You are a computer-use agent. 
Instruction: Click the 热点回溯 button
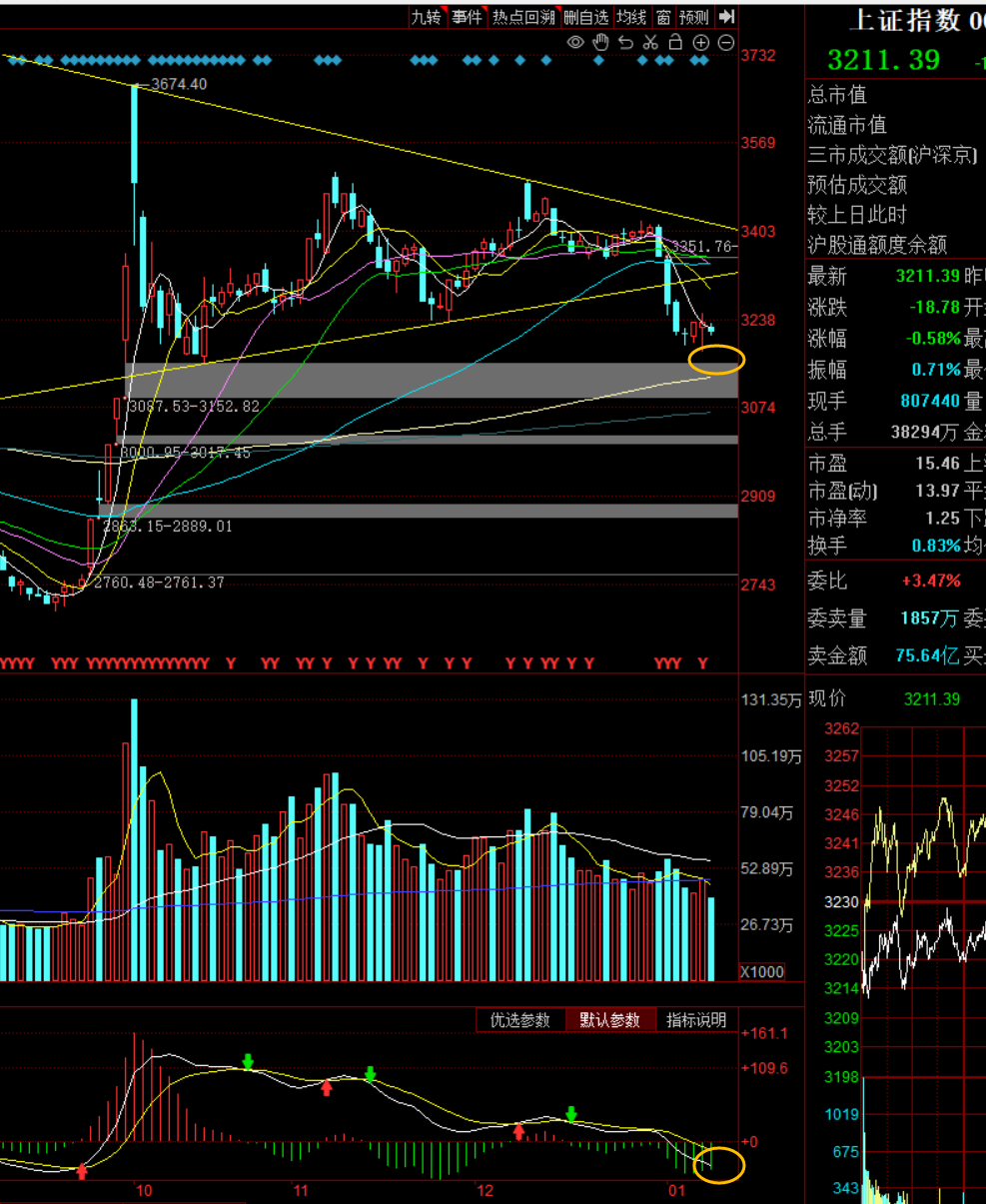point(522,17)
